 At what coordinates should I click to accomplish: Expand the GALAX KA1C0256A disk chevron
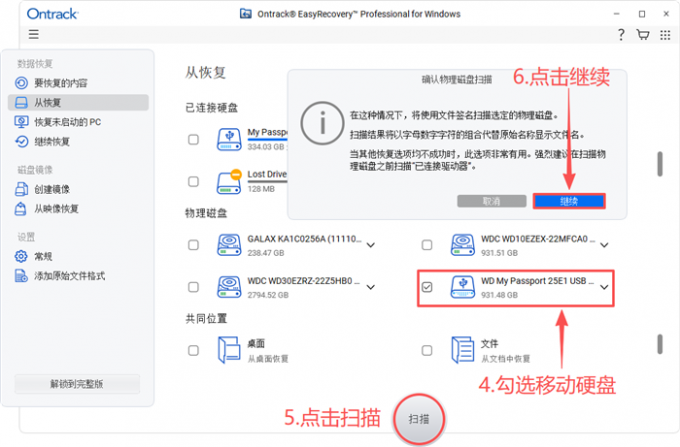coord(371,245)
